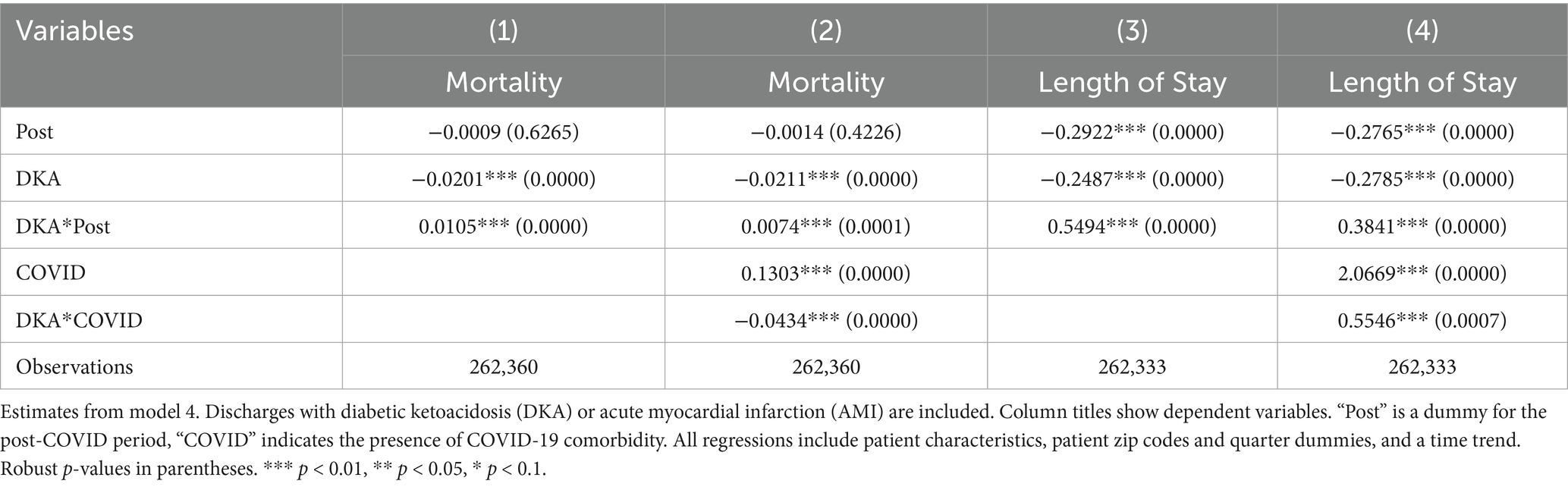The width and height of the screenshot is (1568, 487).
Task: Click the DKA row label
Action: tap(38, 179)
